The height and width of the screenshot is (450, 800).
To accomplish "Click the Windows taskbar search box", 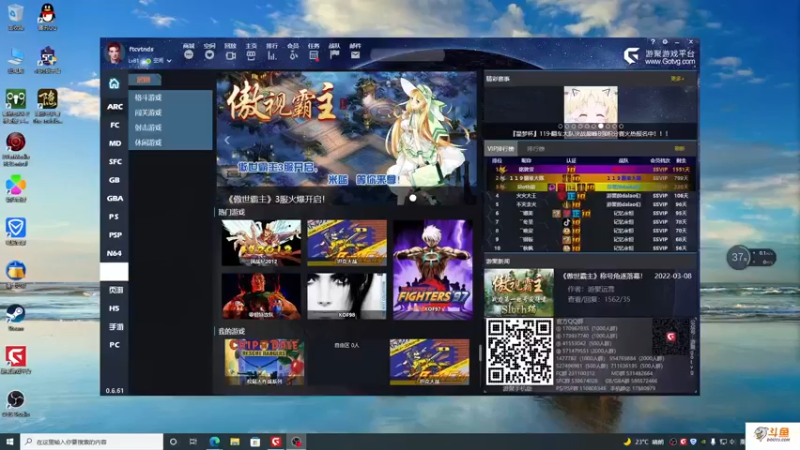I will point(92,441).
